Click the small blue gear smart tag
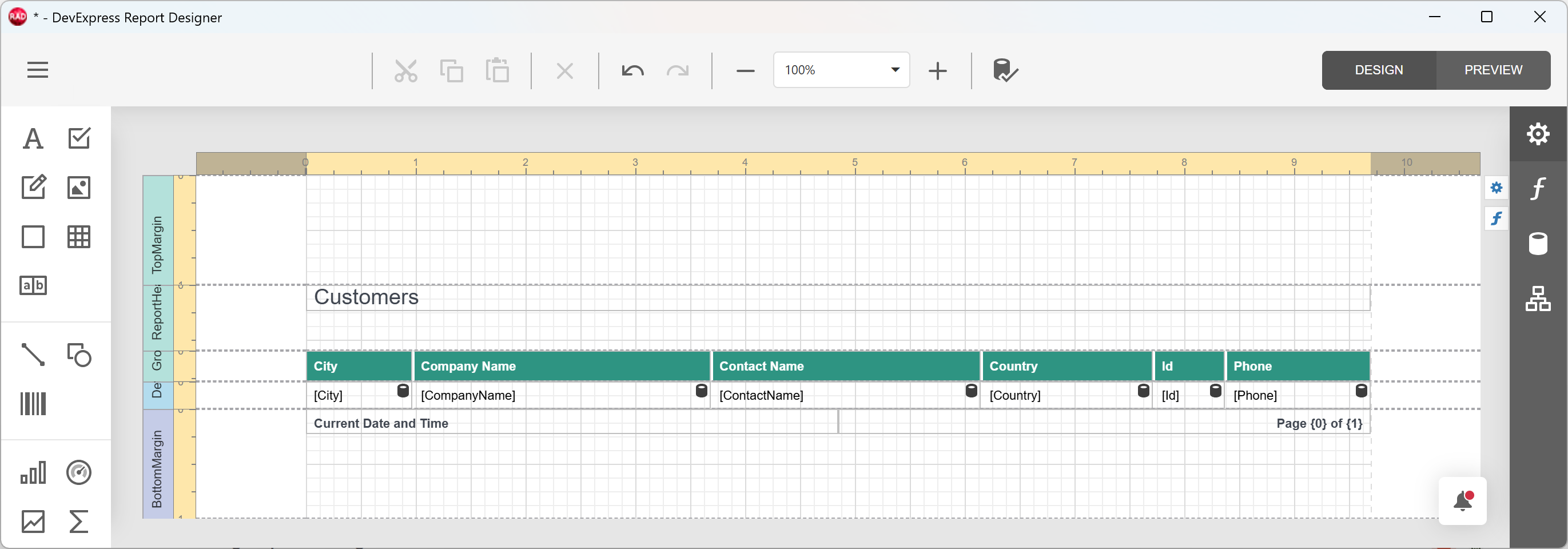 1496,188
